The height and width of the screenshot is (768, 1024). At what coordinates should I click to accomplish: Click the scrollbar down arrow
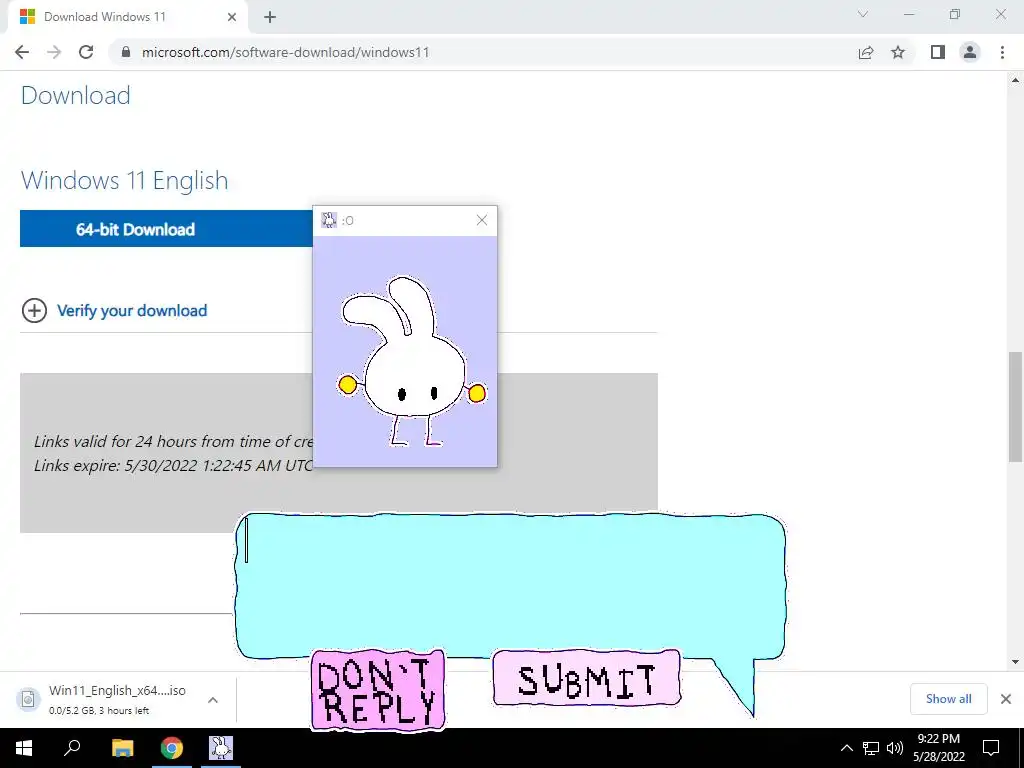coord(1015,662)
